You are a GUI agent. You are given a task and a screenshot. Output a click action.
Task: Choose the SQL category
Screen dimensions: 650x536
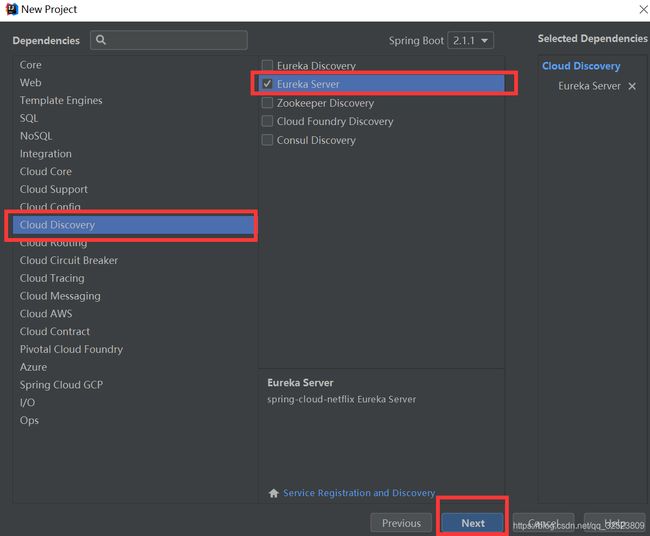(29, 118)
